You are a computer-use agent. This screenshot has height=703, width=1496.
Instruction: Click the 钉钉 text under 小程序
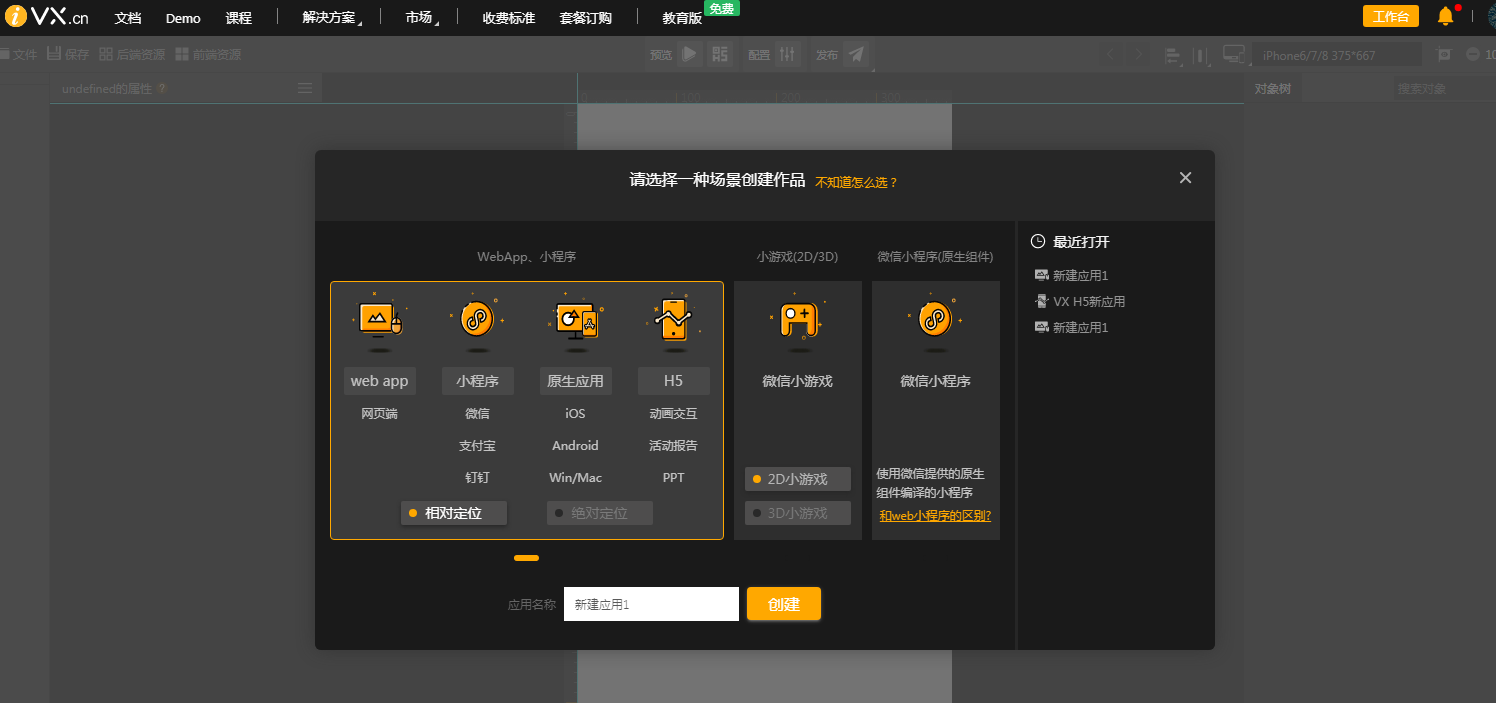pyautogui.click(x=477, y=477)
